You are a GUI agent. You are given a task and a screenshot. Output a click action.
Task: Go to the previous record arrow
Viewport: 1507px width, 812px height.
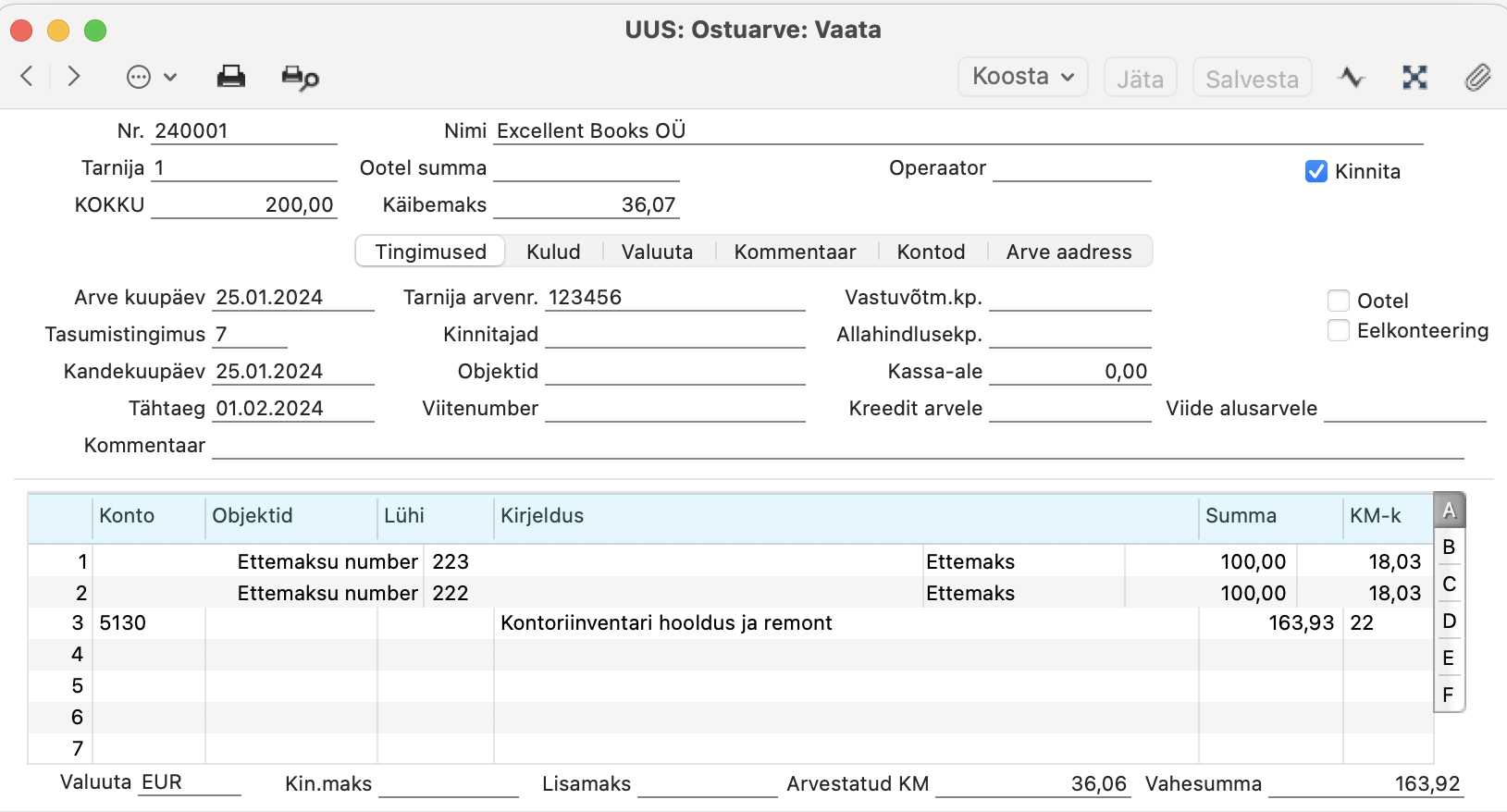coord(27,76)
